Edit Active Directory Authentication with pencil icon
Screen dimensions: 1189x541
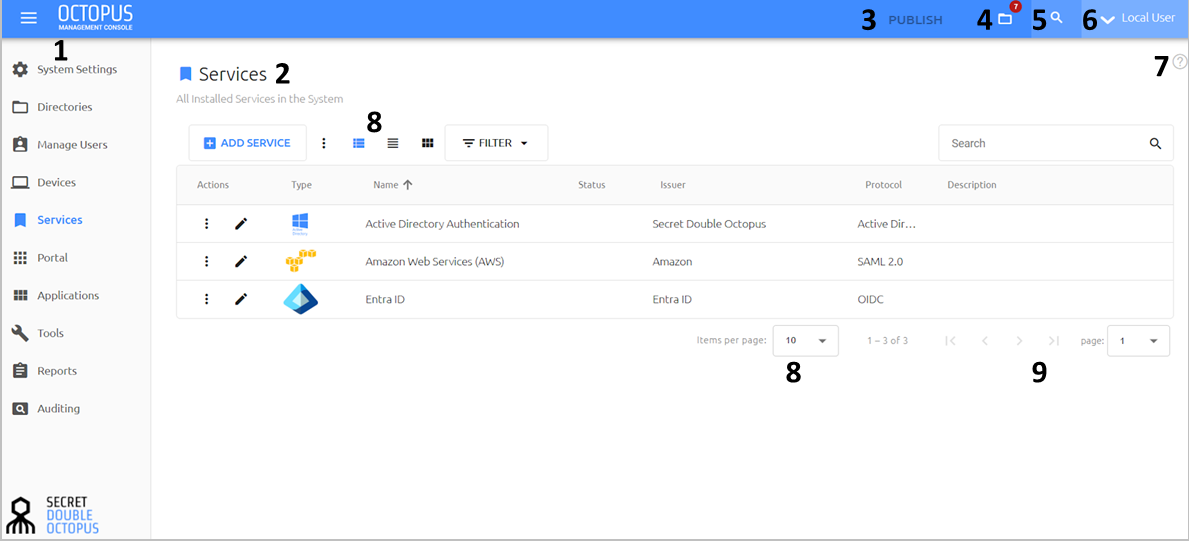pyautogui.click(x=241, y=224)
